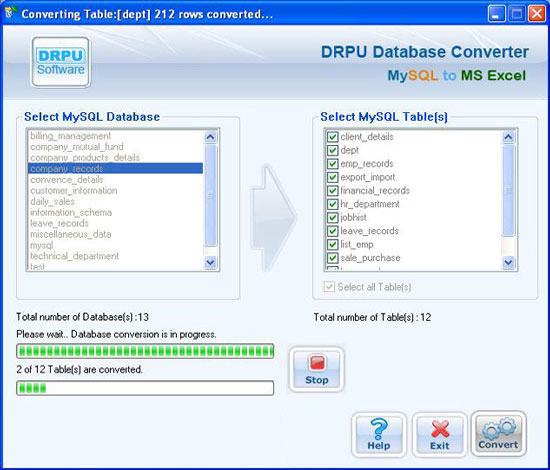The height and width of the screenshot is (470, 550).
Task: Click the Convert gears icon button
Action: click(x=498, y=434)
